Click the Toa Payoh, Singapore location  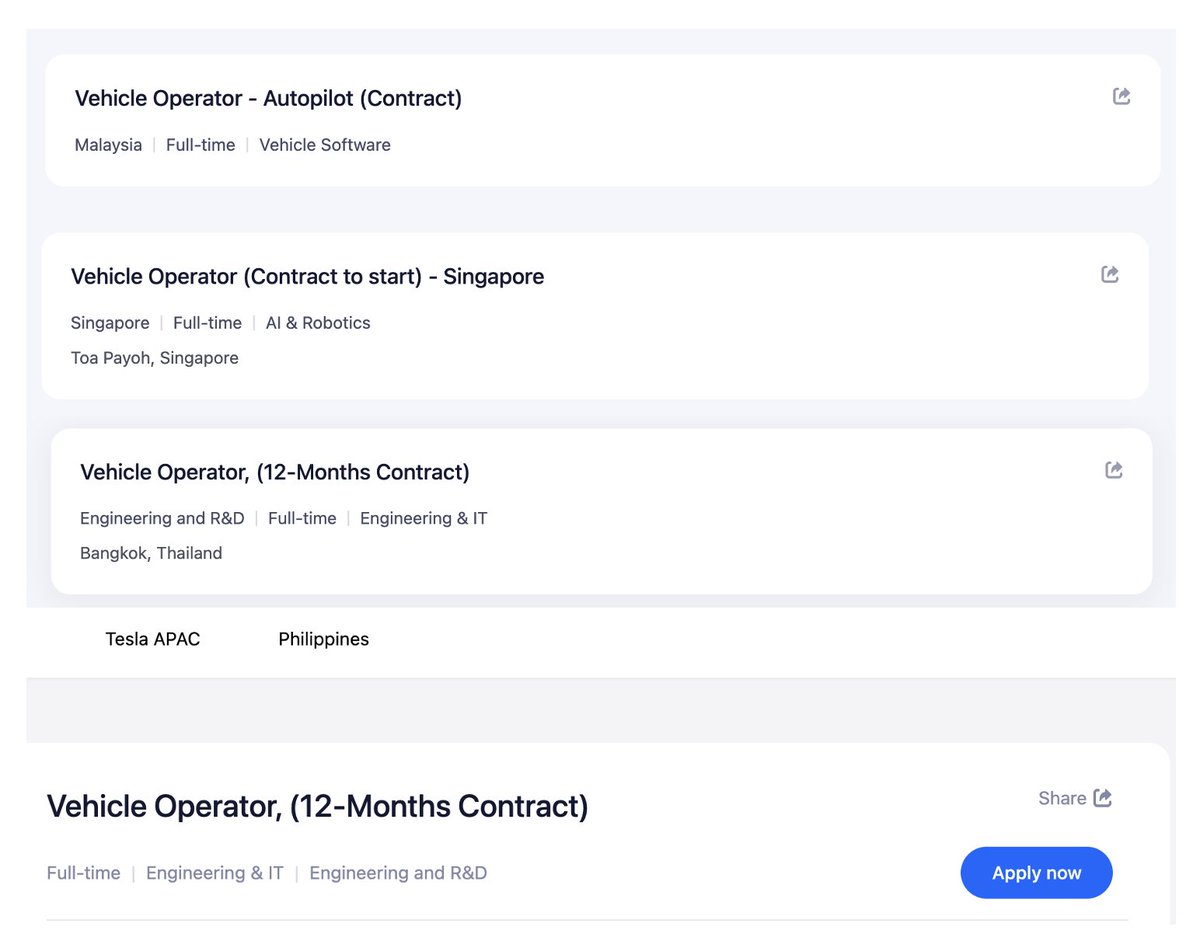pyautogui.click(x=155, y=358)
